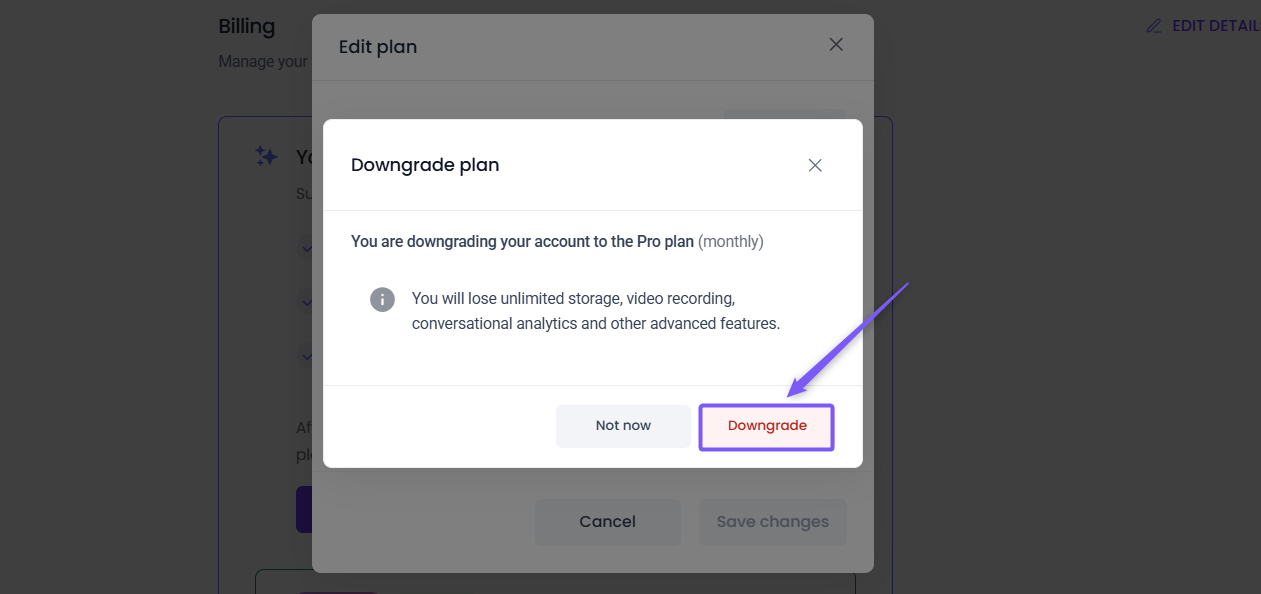Viewport: 1261px width, 594px height.
Task: Click the third feature bullet icon in plan card
Action: pyautogui.click(x=304, y=355)
